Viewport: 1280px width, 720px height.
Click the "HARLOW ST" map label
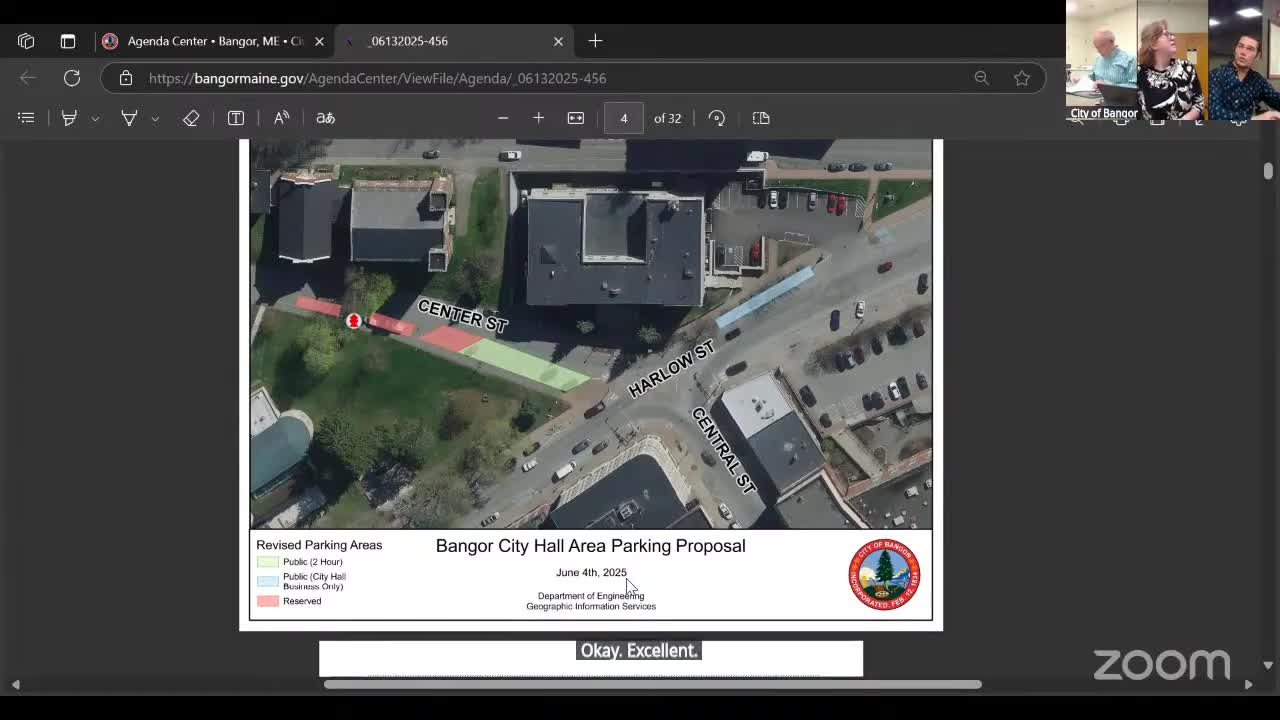pyautogui.click(x=672, y=368)
